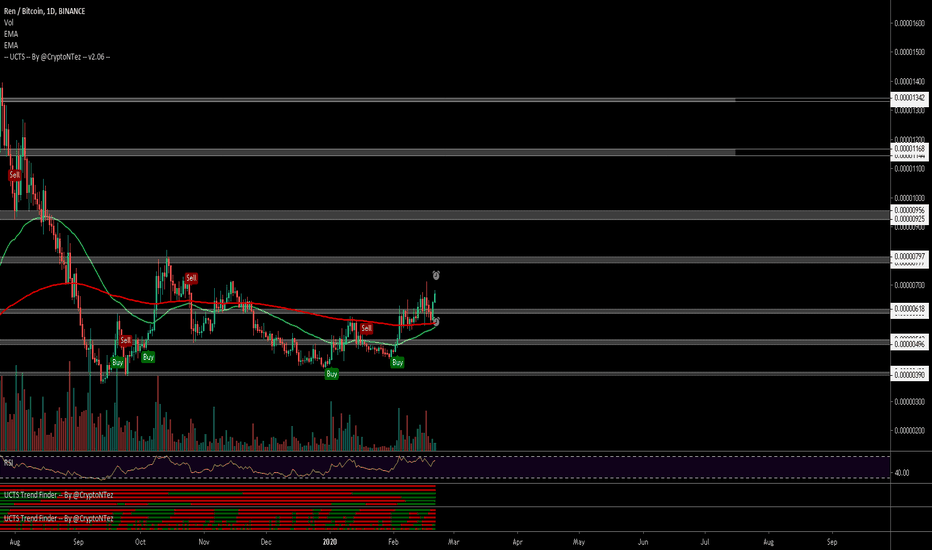Click the Sell marker in mid January
Screen dimensions: 932x550
pyautogui.click(x=367, y=328)
